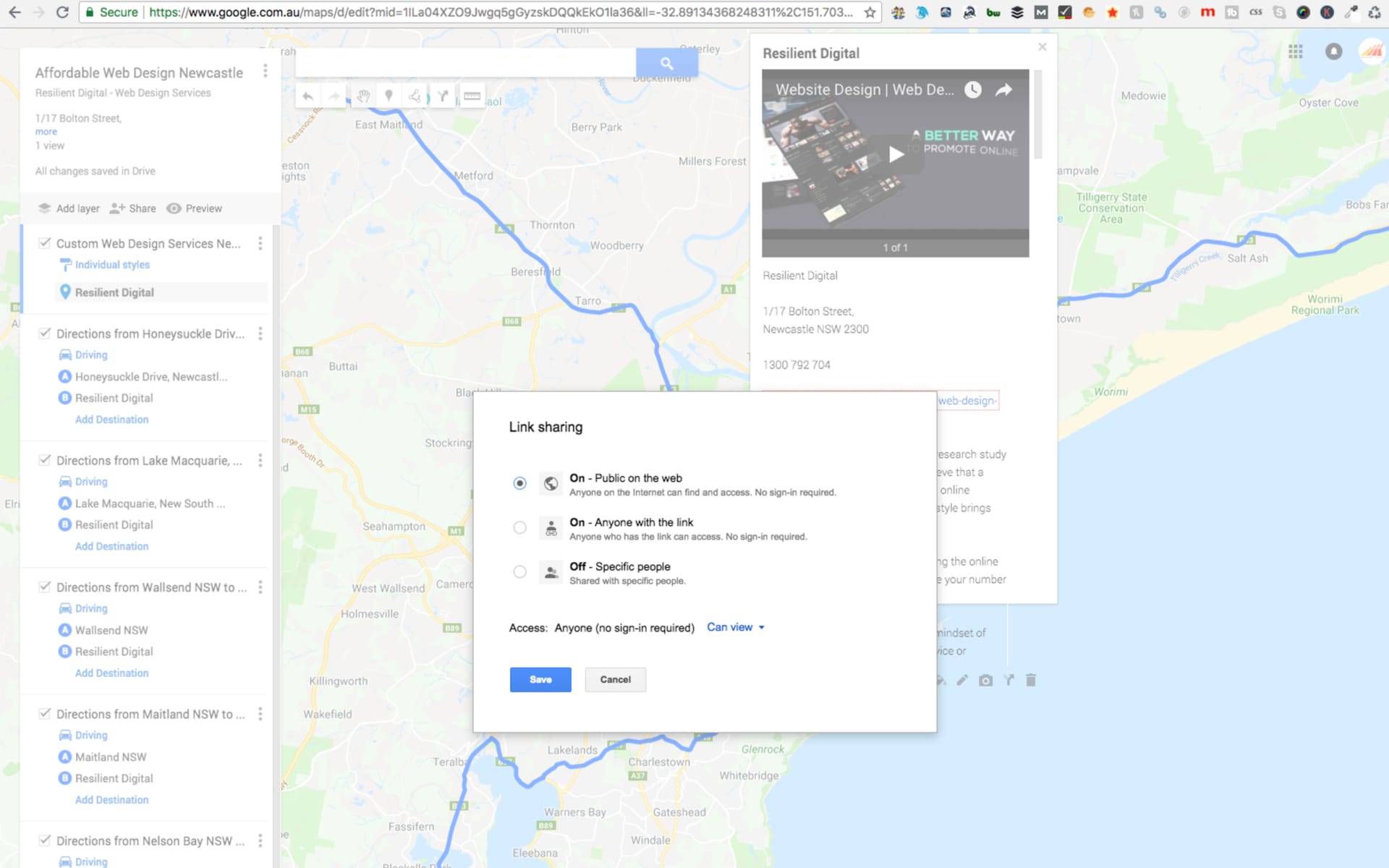
Task: Open Directions from Nelson Bay layer options
Action: tap(260, 841)
